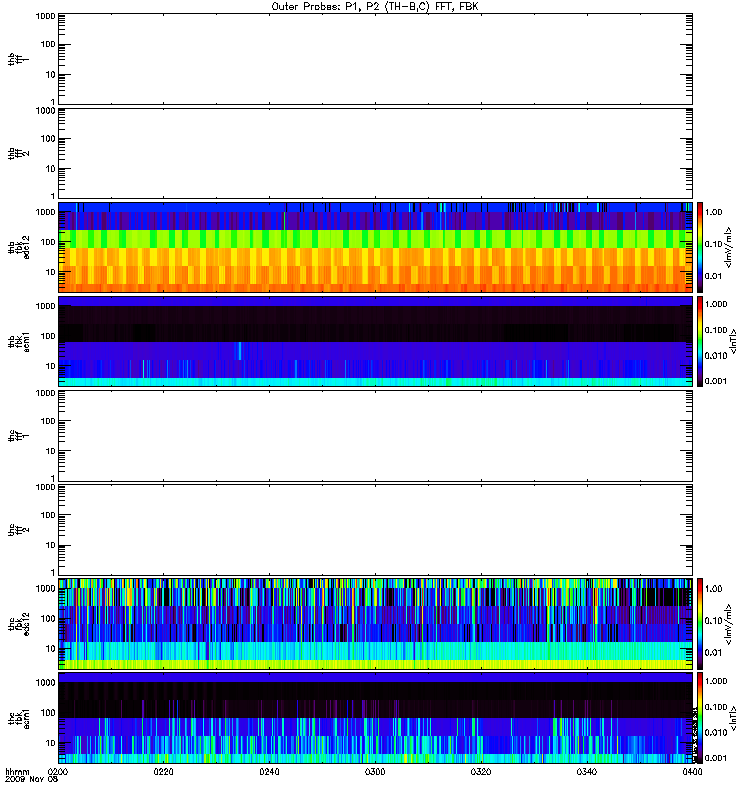Click the 'thb fft 1' y-axis title
750x800 pixels.
point(19,59)
